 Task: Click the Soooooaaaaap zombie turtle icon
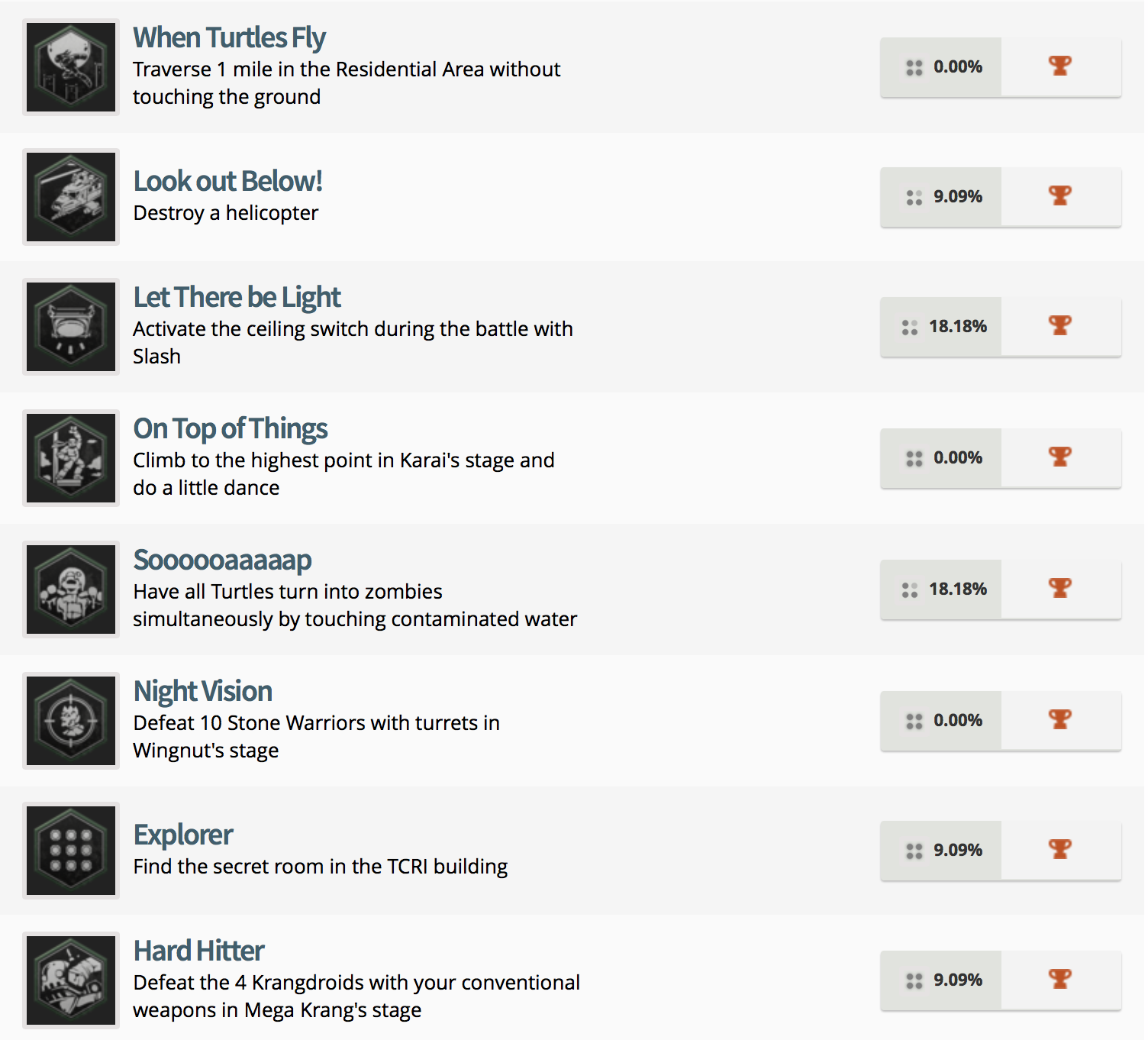pos(71,589)
